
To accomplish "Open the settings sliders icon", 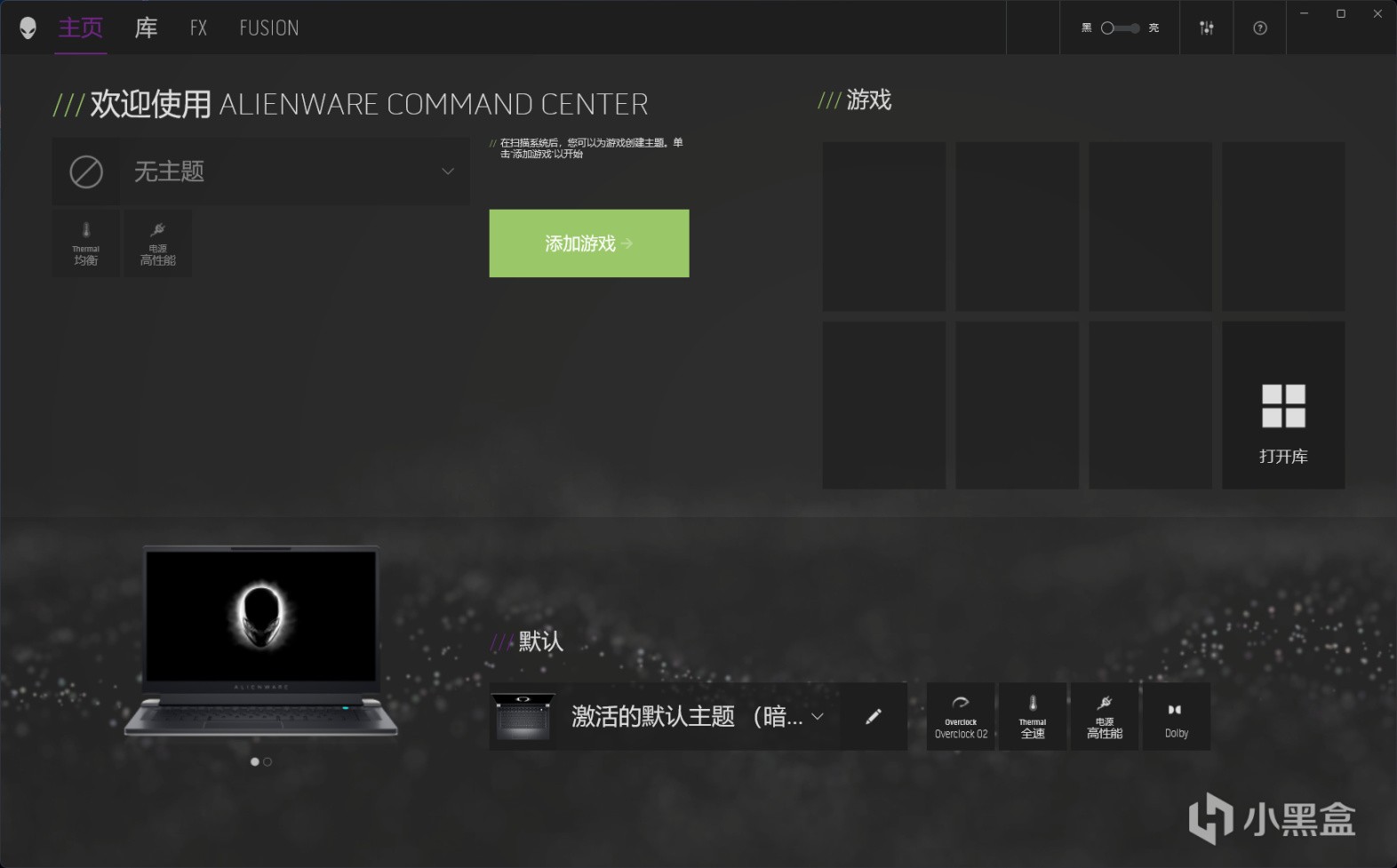I will pyautogui.click(x=1206, y=28).
